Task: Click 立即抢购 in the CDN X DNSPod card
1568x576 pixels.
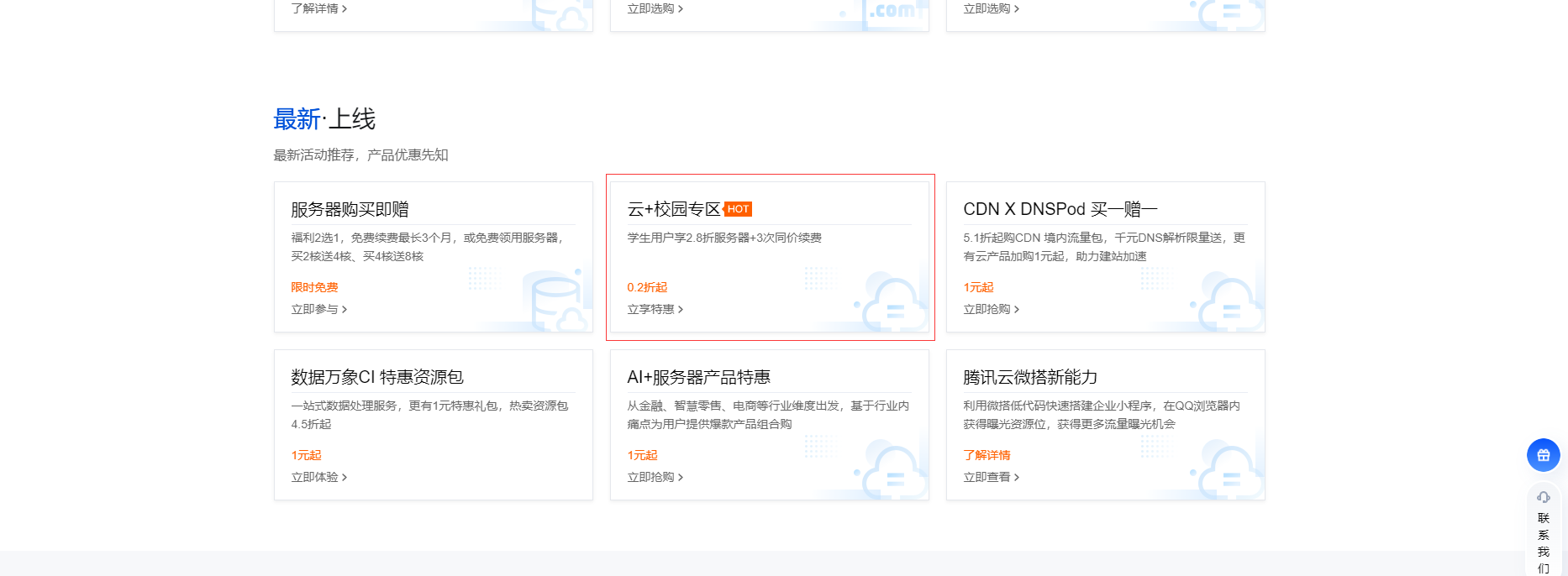Action: pos(992,309)
